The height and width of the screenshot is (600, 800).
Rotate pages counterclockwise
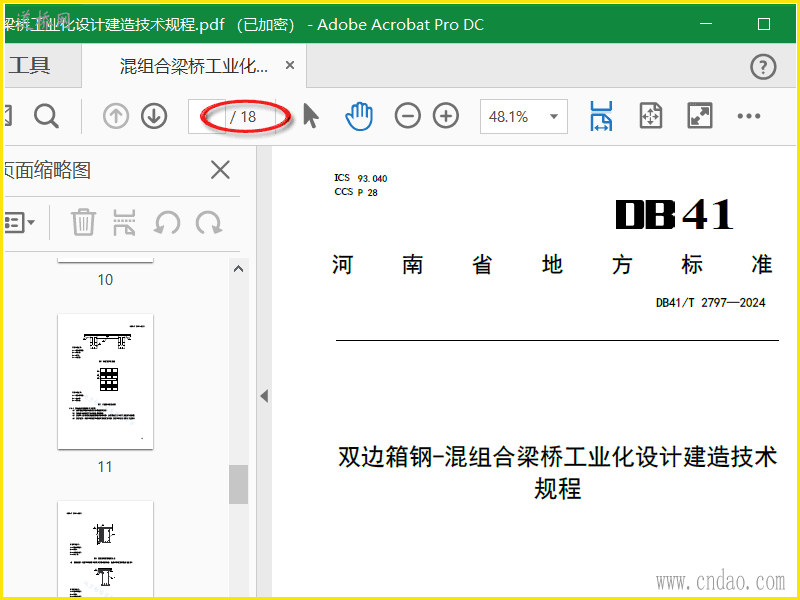167,223
